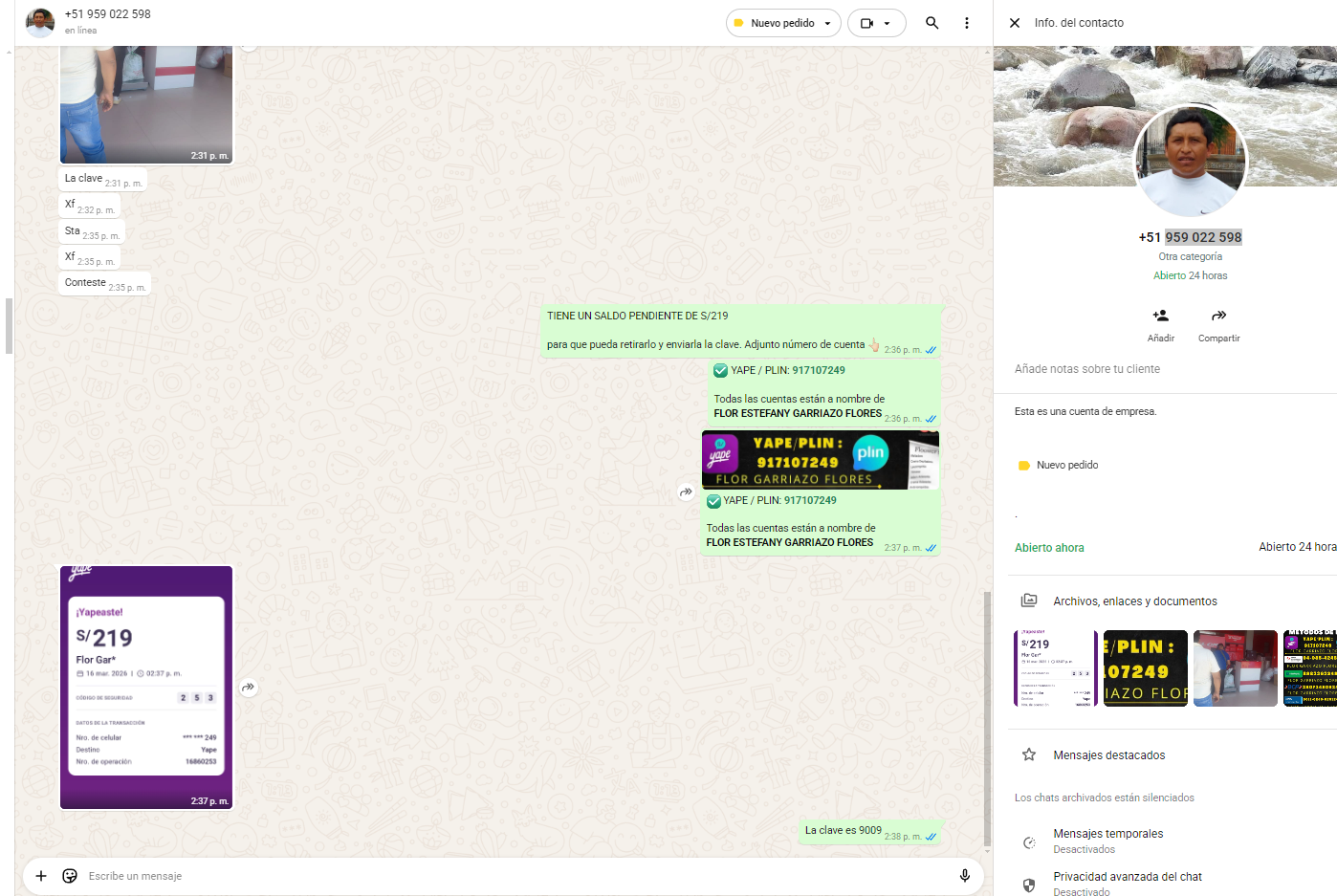Open the chat search magnifier icon
The height and width of the screenshot is (896, 1337).
pos(932,23)
